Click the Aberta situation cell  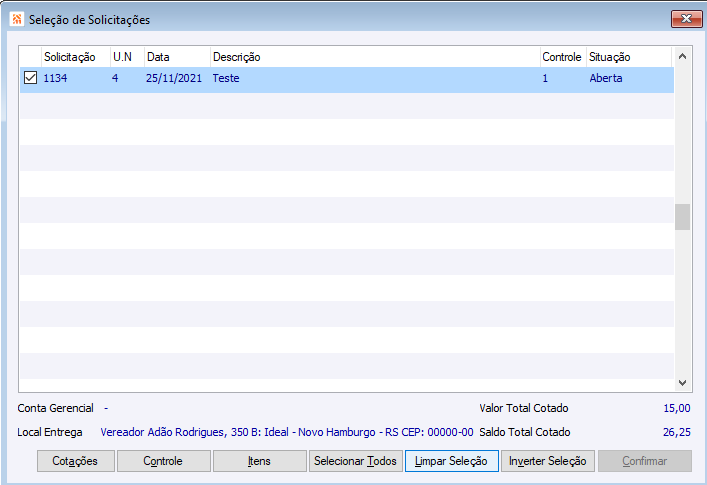pos(606,78)
